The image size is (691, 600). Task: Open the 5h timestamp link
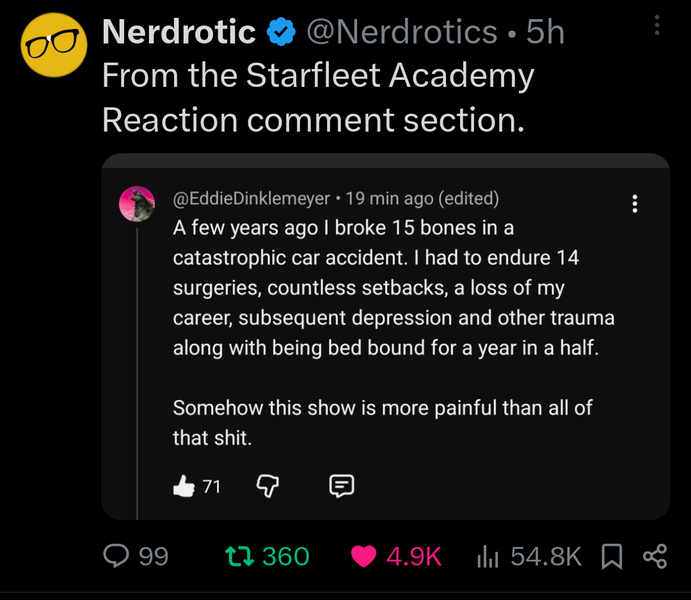point(545,33)
